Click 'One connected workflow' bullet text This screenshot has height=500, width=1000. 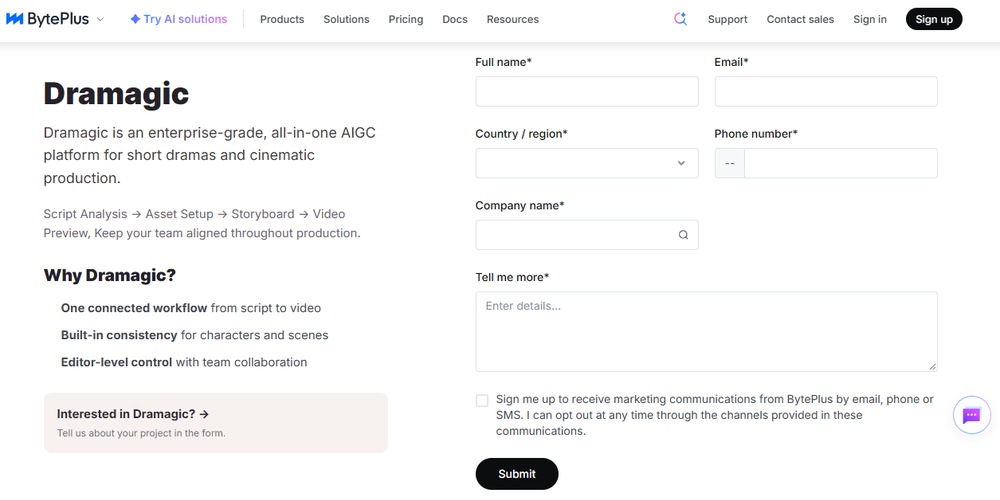pyautogui.click(x=134, y=308)
